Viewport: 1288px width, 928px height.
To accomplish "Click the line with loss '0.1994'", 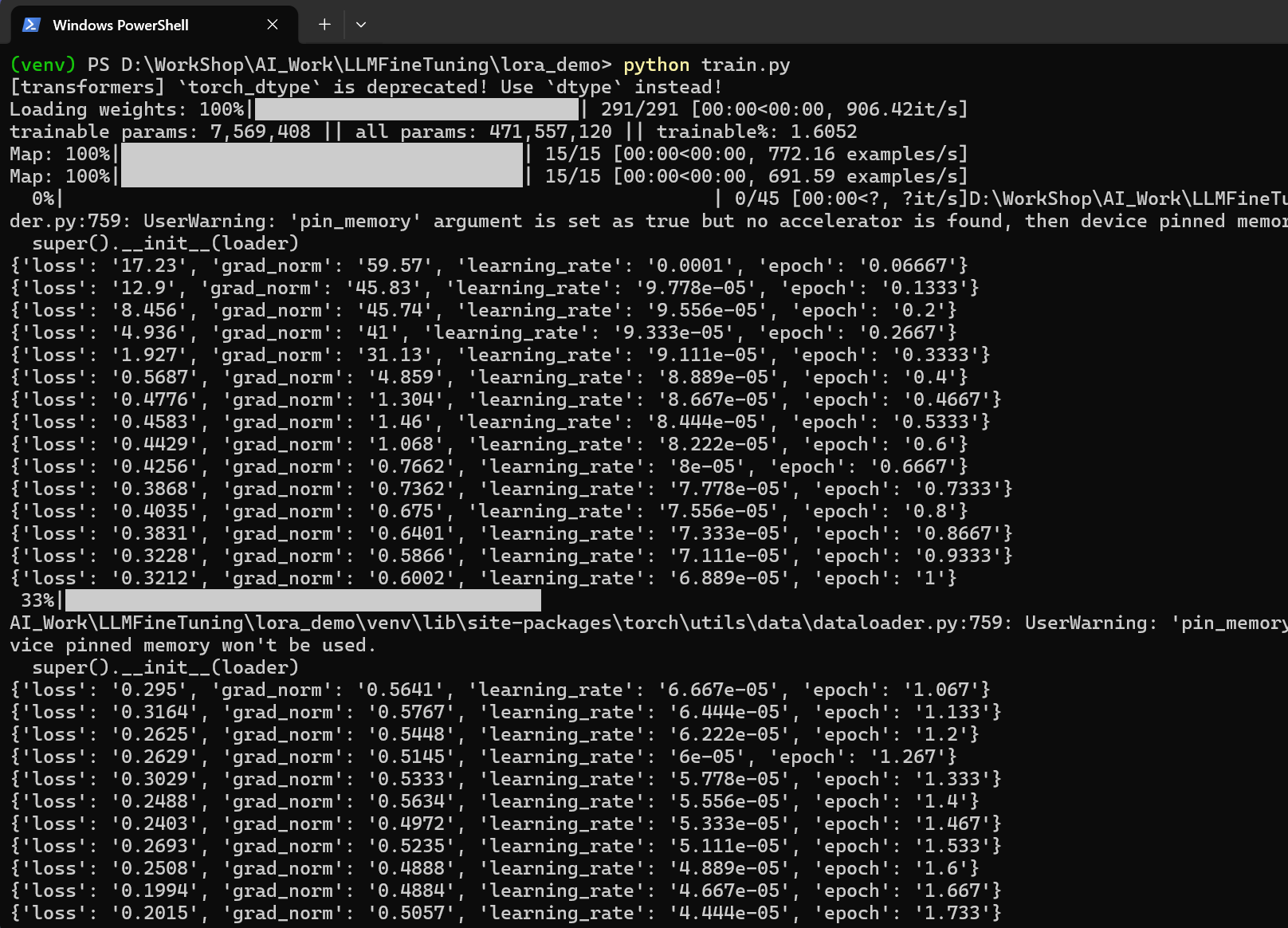I will pyautogui.click(x=506, y=891).
